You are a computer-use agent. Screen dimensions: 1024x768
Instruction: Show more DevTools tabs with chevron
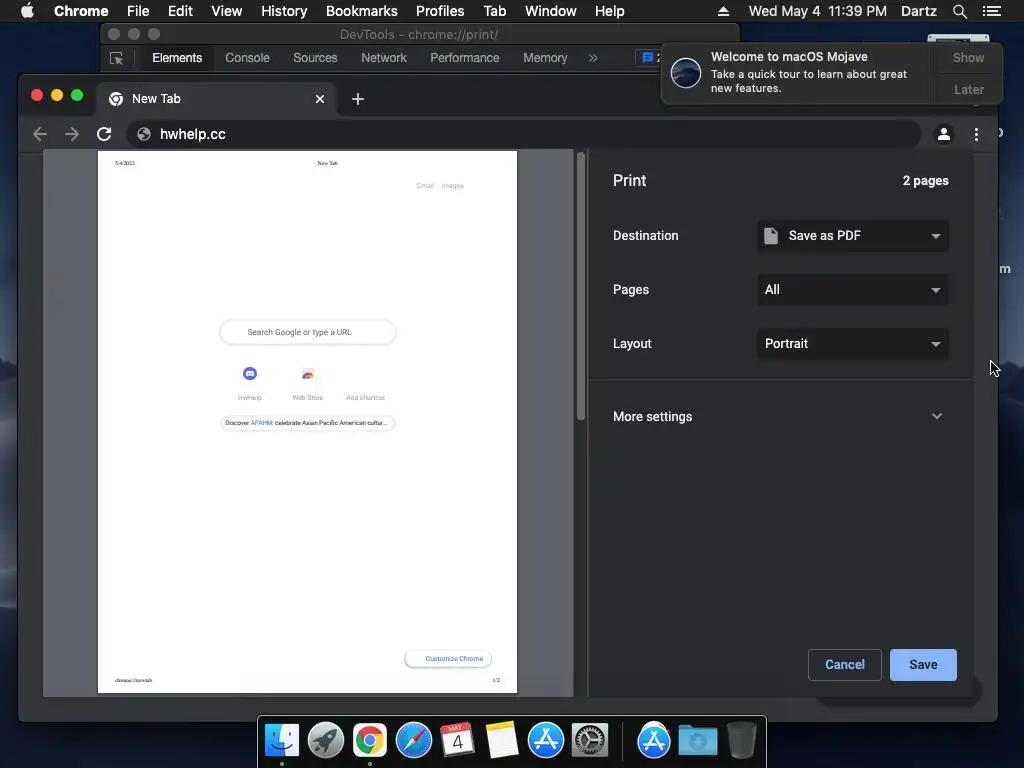593,58
